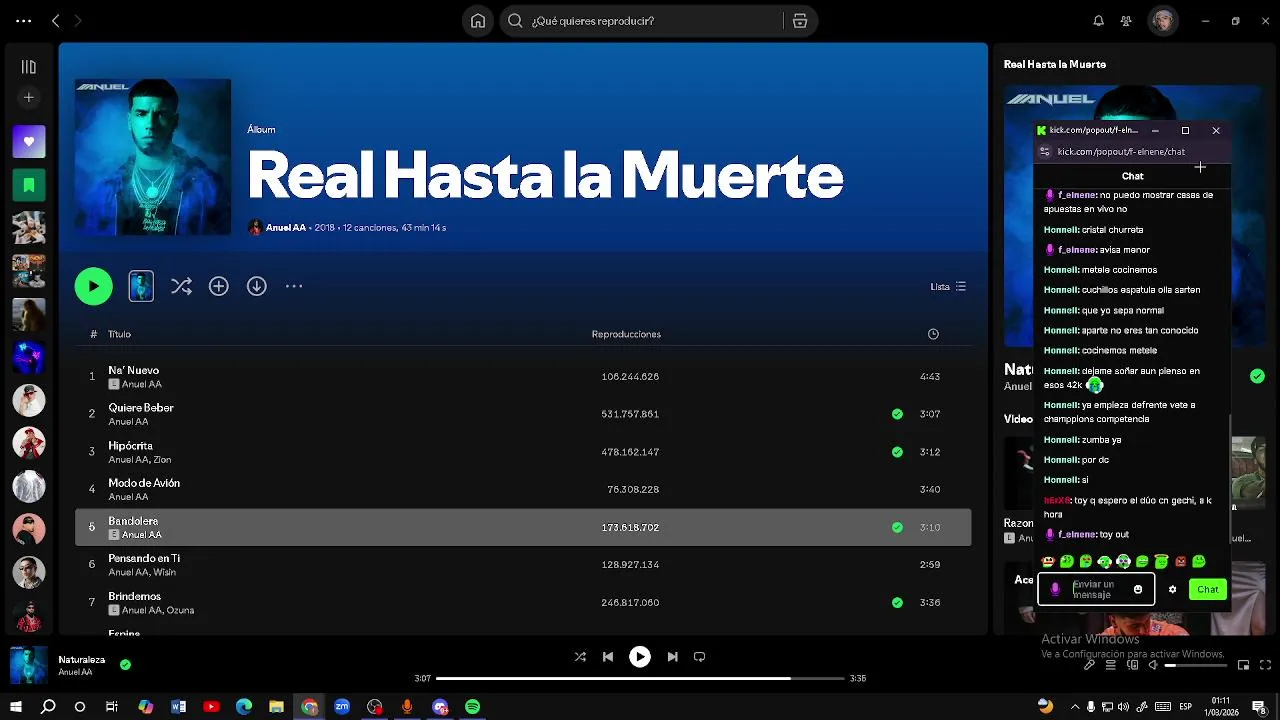Go to Spotify Home icon
The width and height of the screenshot is (1280, 720).
[x=478, y=21]
